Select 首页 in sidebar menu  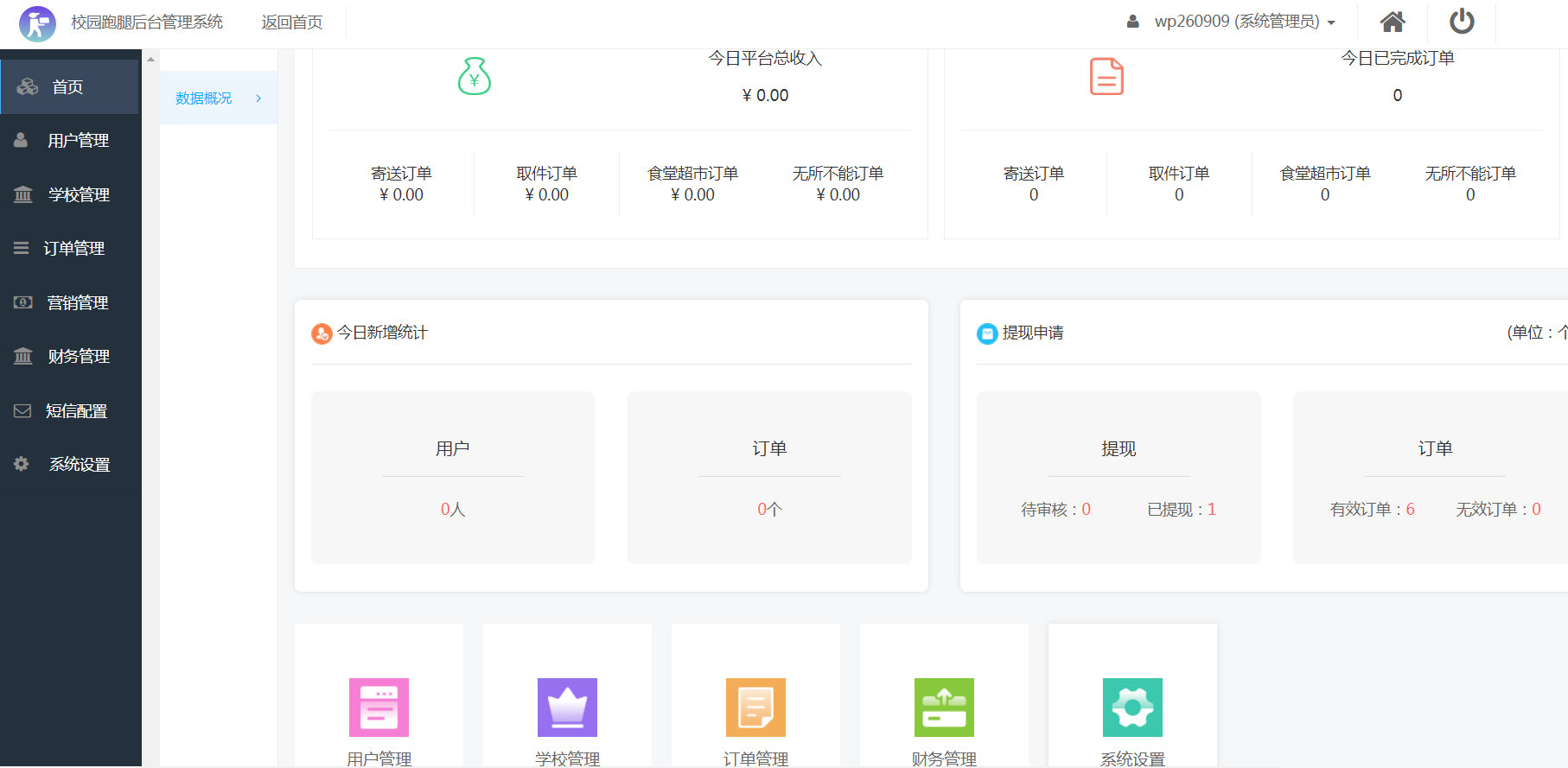pyautogui.click(x=69, y=86)
